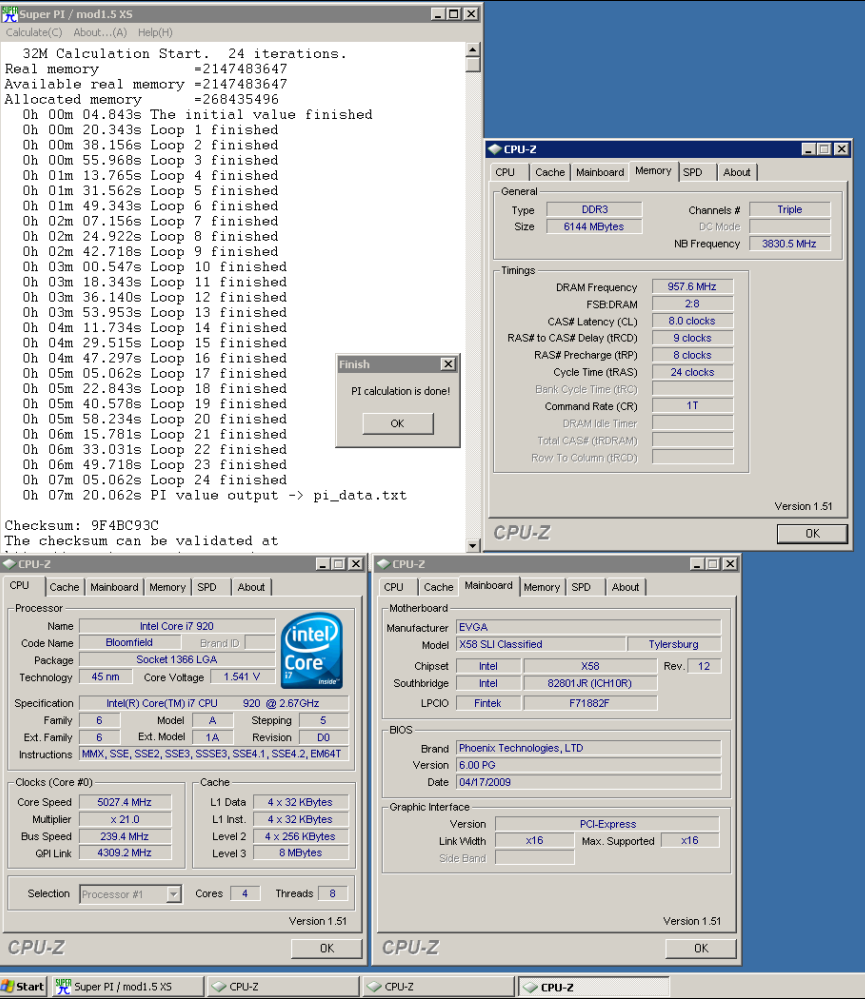Click the Command Rate value 1T
This screenshot has width=865, height=999.
click(x=692, y=406)
